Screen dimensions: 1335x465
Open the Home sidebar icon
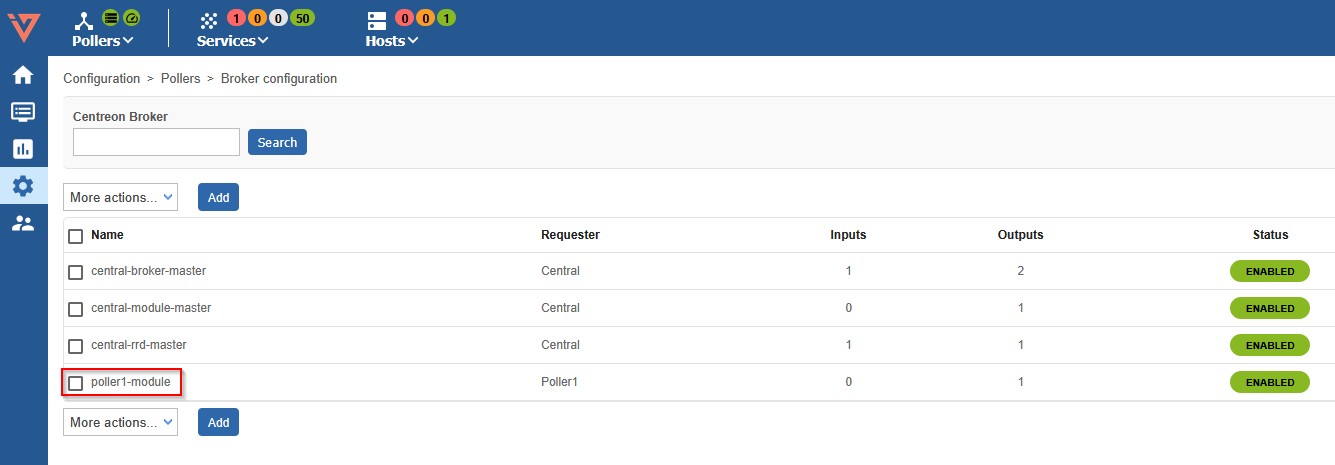[22, 75]
